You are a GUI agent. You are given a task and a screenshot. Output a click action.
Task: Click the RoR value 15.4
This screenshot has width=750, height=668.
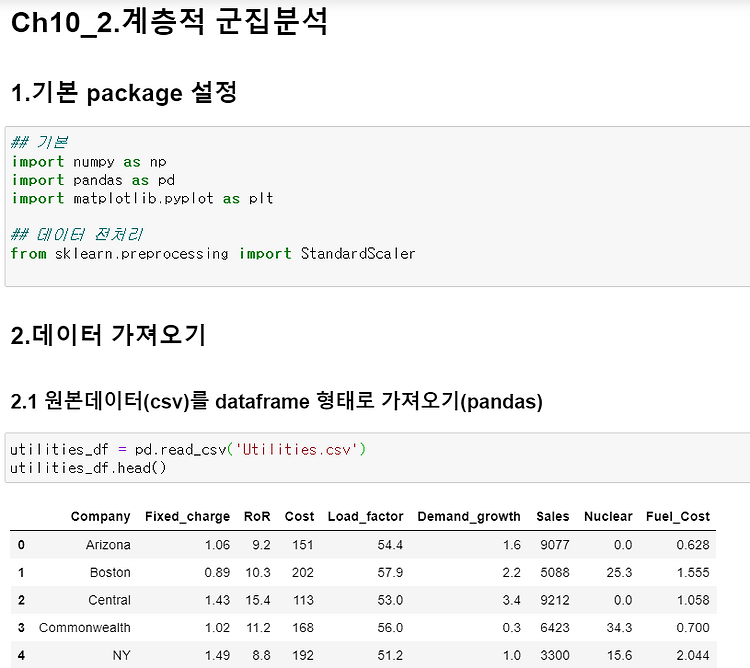pos(258,600)
